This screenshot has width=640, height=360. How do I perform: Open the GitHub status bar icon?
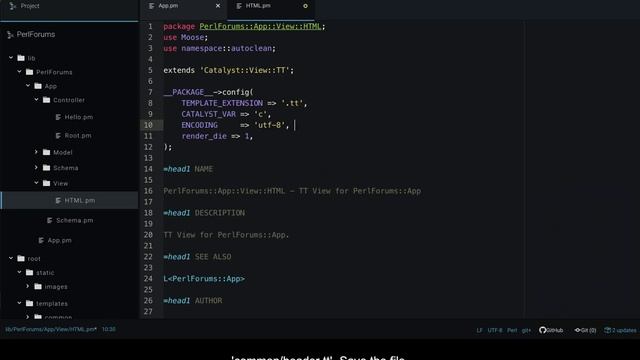click(x=551, y=330)
